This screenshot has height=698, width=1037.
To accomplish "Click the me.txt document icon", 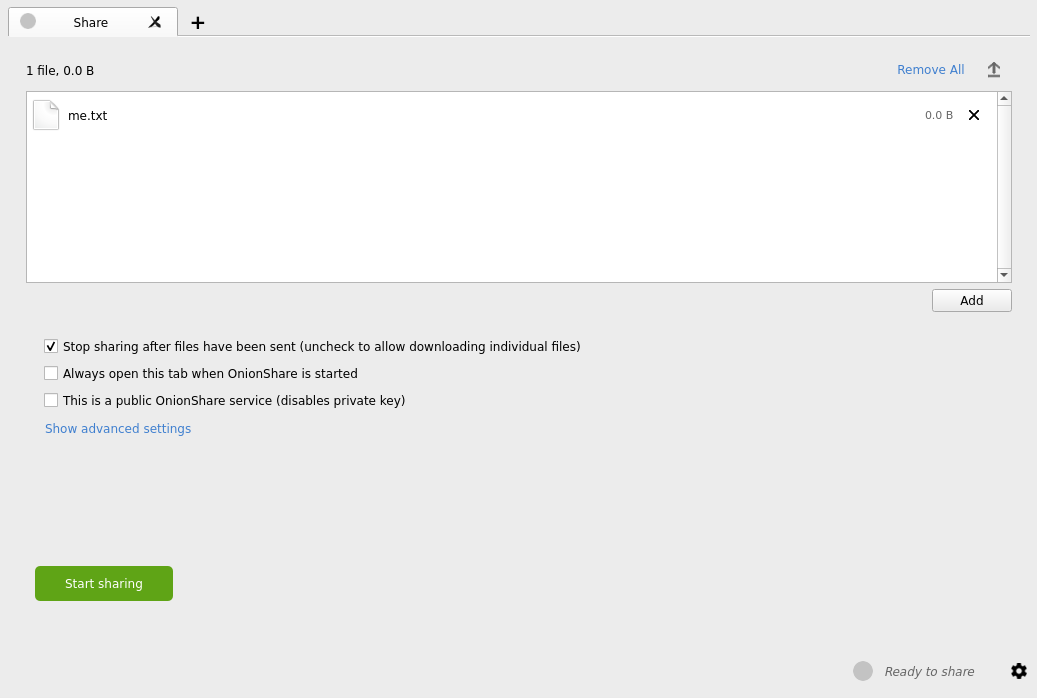I will coord(46,115).
